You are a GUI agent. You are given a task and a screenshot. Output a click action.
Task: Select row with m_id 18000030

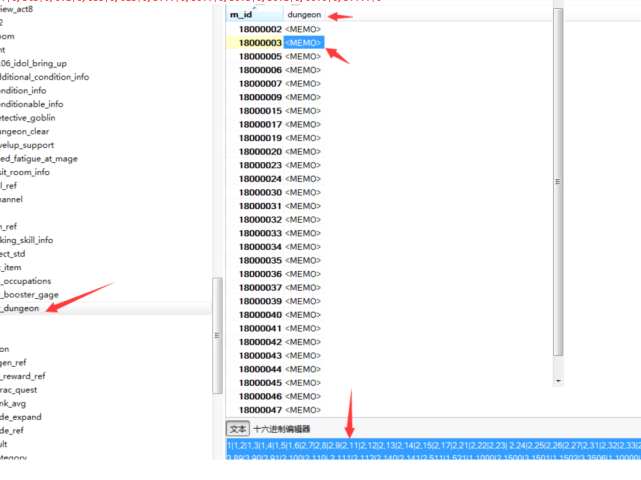coord(260,192)
